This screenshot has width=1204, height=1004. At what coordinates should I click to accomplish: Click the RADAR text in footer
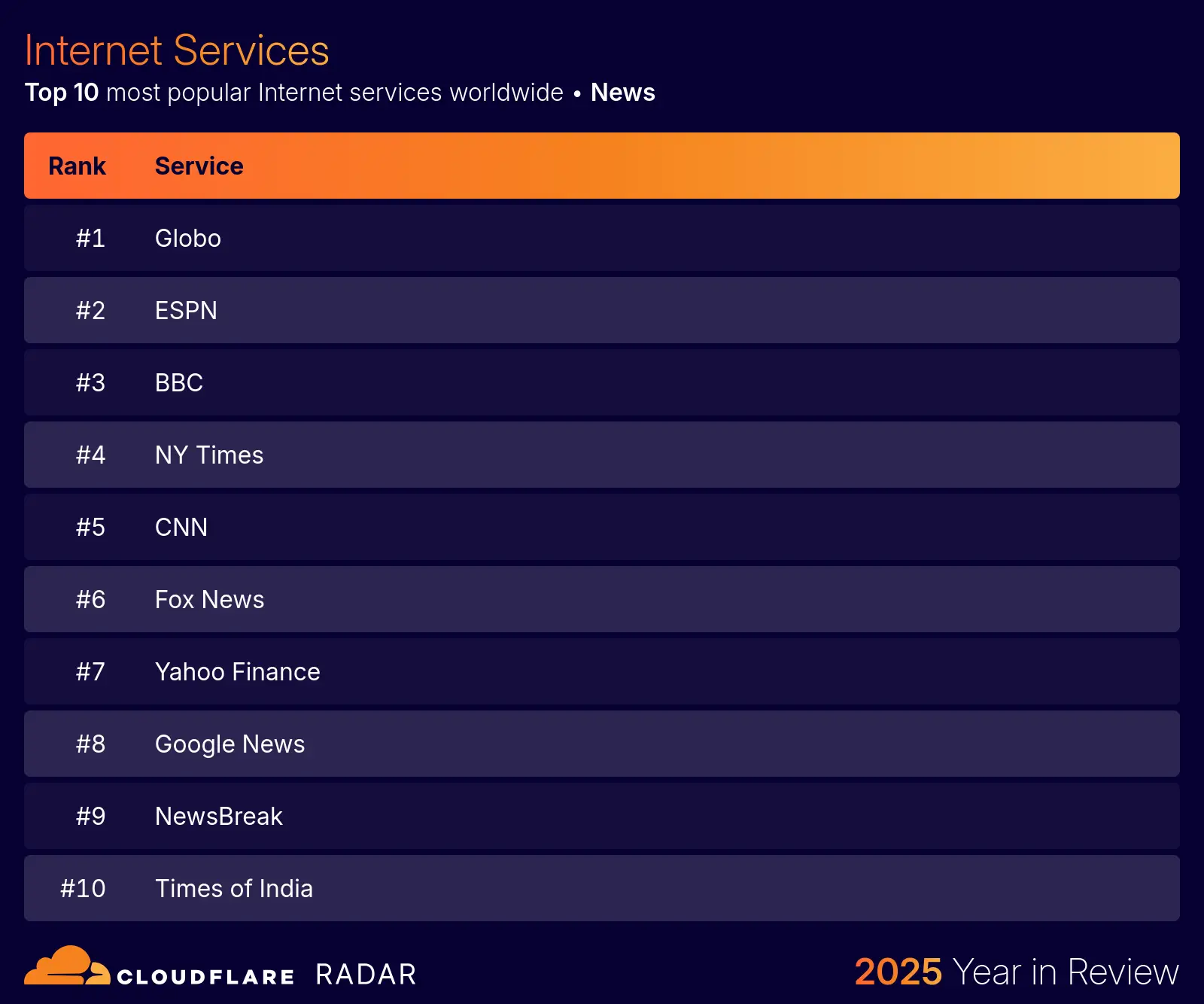click(x=366, y=975)
